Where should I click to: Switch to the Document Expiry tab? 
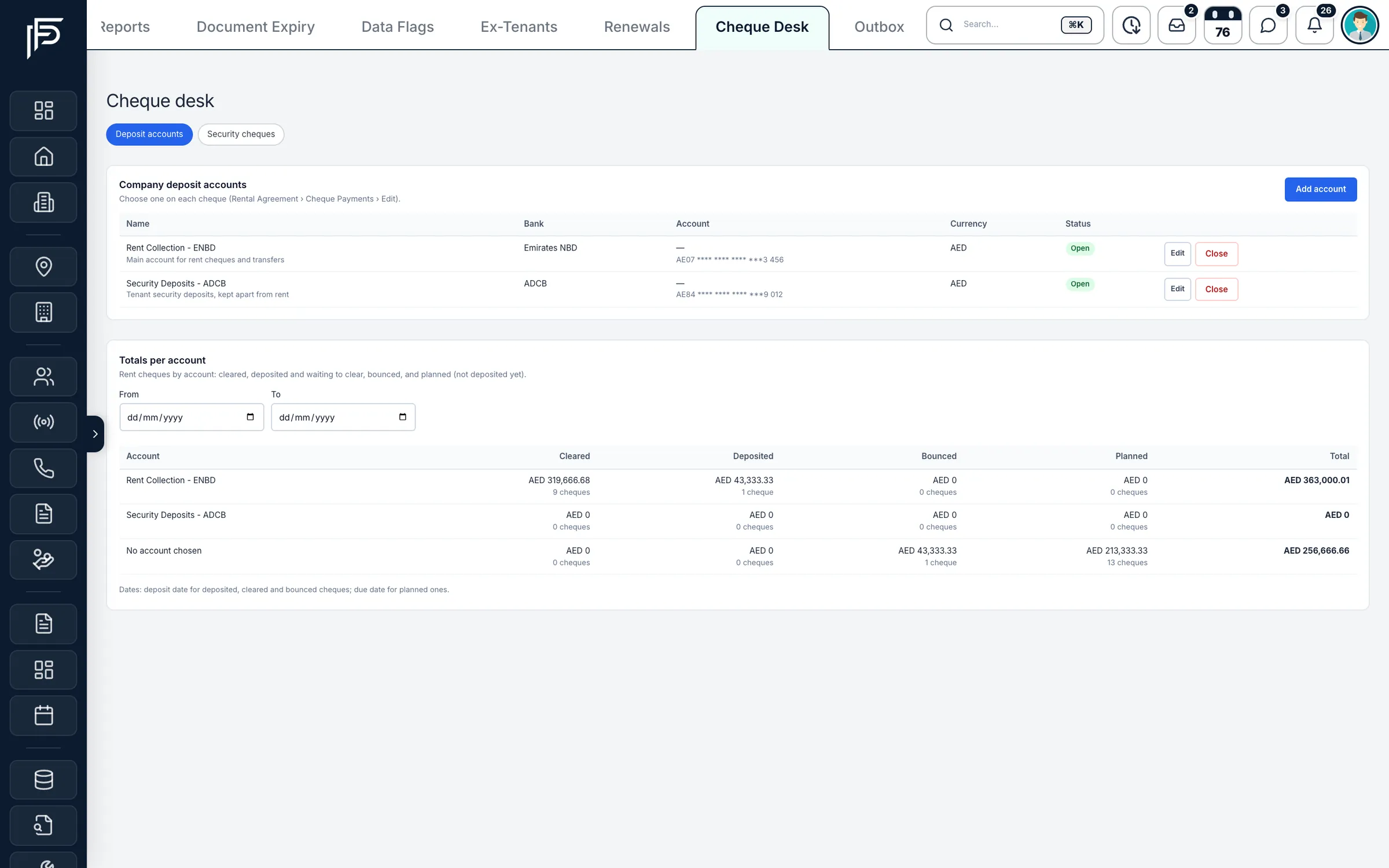pos(255,27)
